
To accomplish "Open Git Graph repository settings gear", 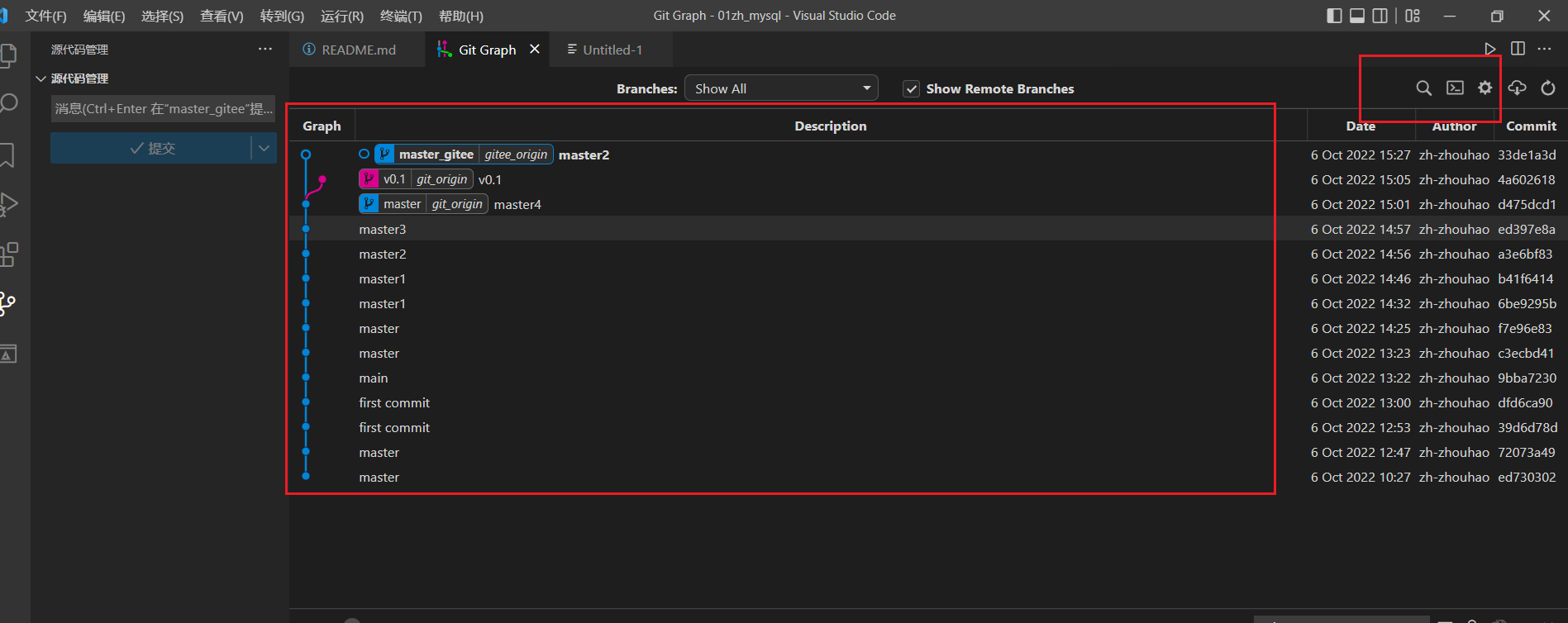I will pos(1485,88).
